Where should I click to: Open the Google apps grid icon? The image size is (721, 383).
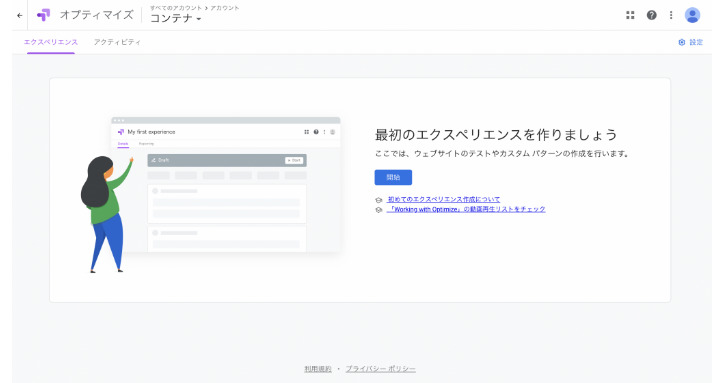point(630,15)
